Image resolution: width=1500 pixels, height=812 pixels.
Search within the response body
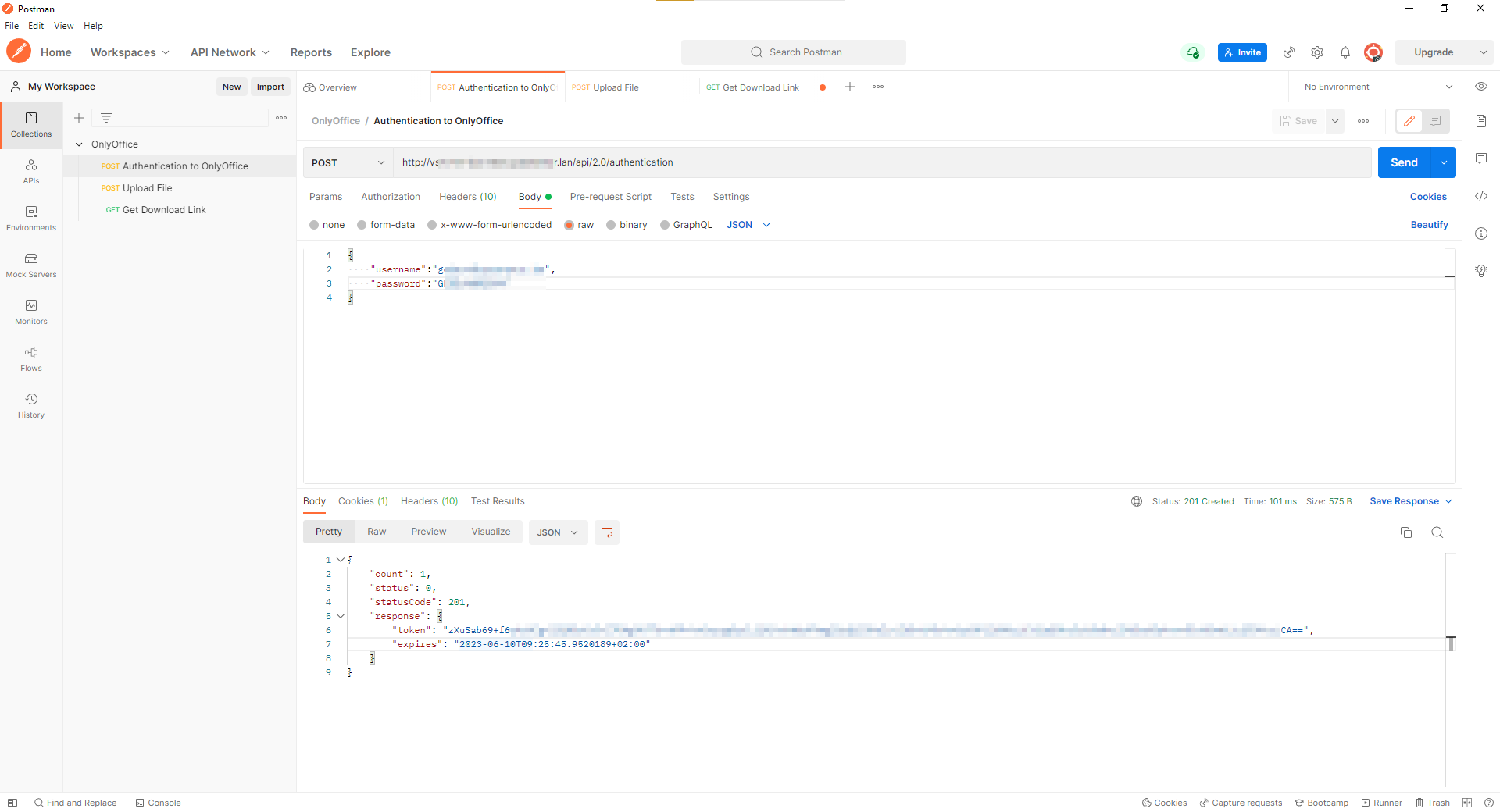[1437, 532]
